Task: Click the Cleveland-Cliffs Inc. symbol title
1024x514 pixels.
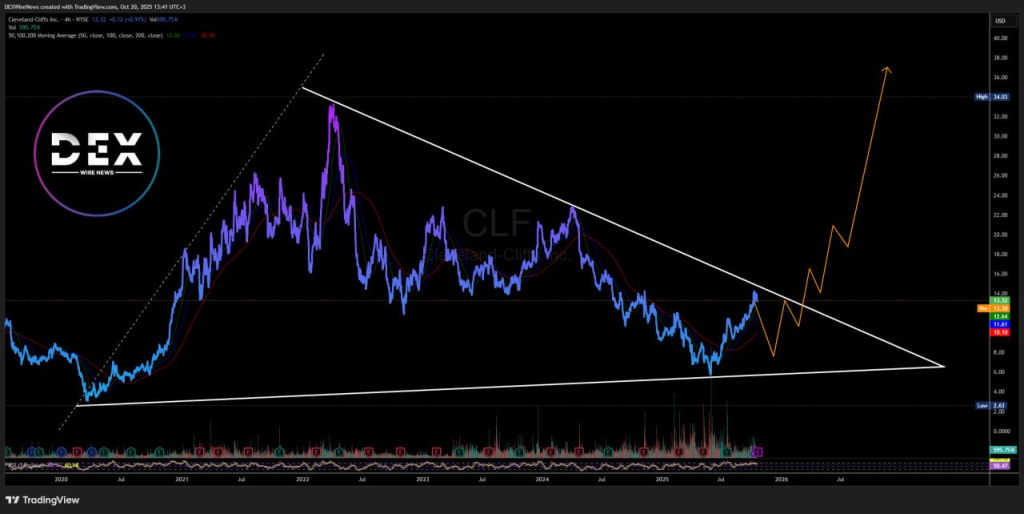Action: 40,20
